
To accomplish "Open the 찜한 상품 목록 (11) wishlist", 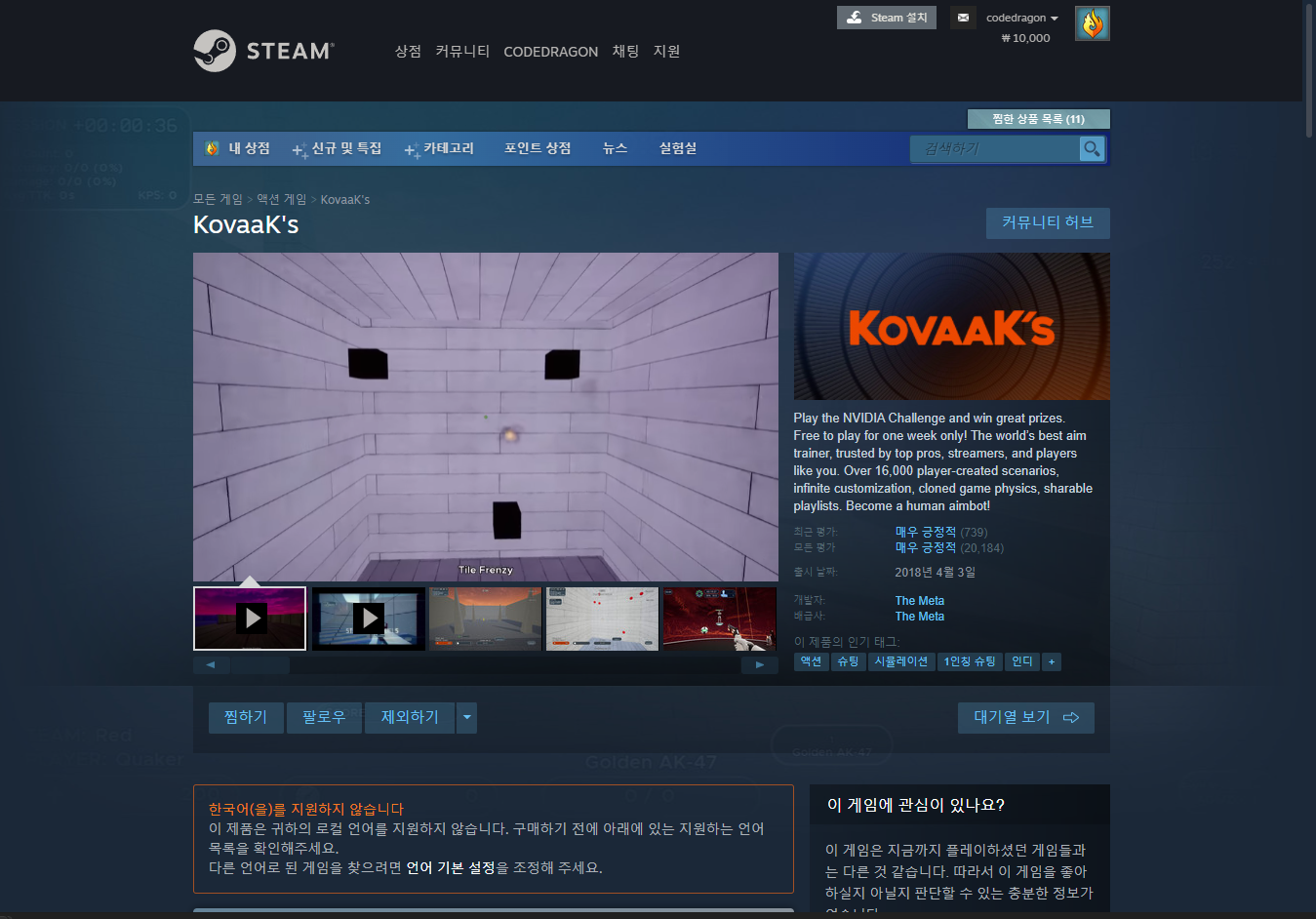I will [x=1038, y=119].
